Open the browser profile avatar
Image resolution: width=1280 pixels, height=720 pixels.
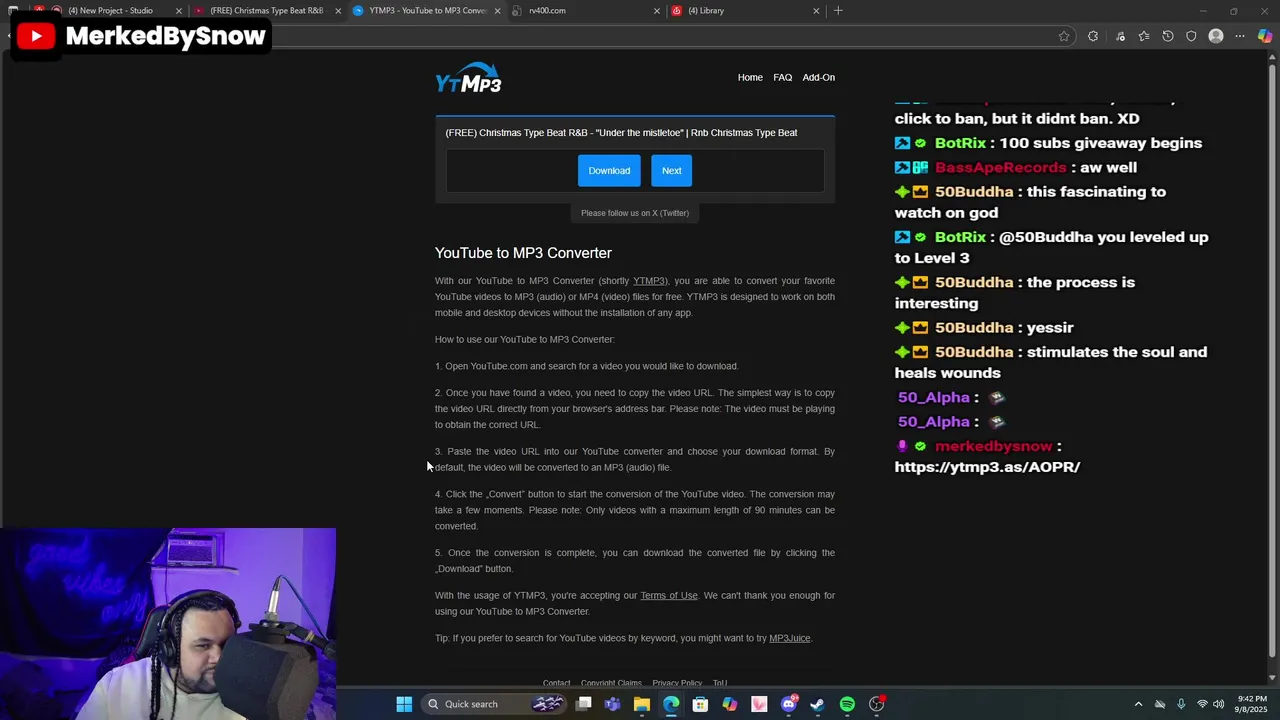[x=1216, y=36]
